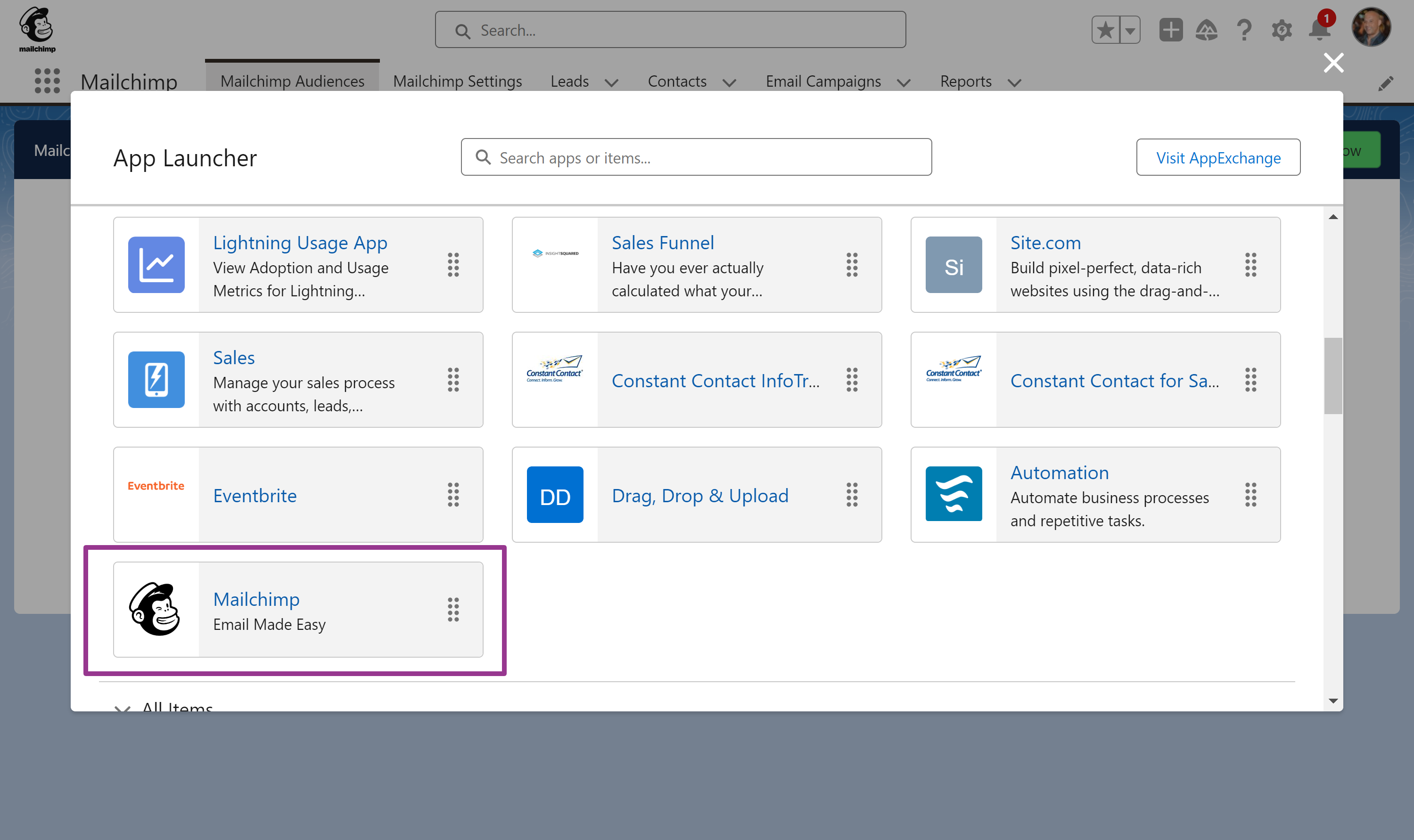Open the Automation link
This screenshot has width=1414, height=840.
[1060, 472]
